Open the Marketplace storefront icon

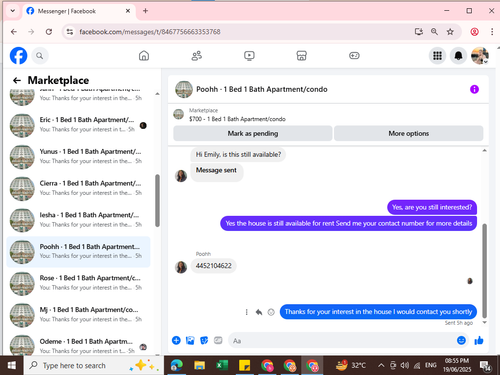(301, 56)
